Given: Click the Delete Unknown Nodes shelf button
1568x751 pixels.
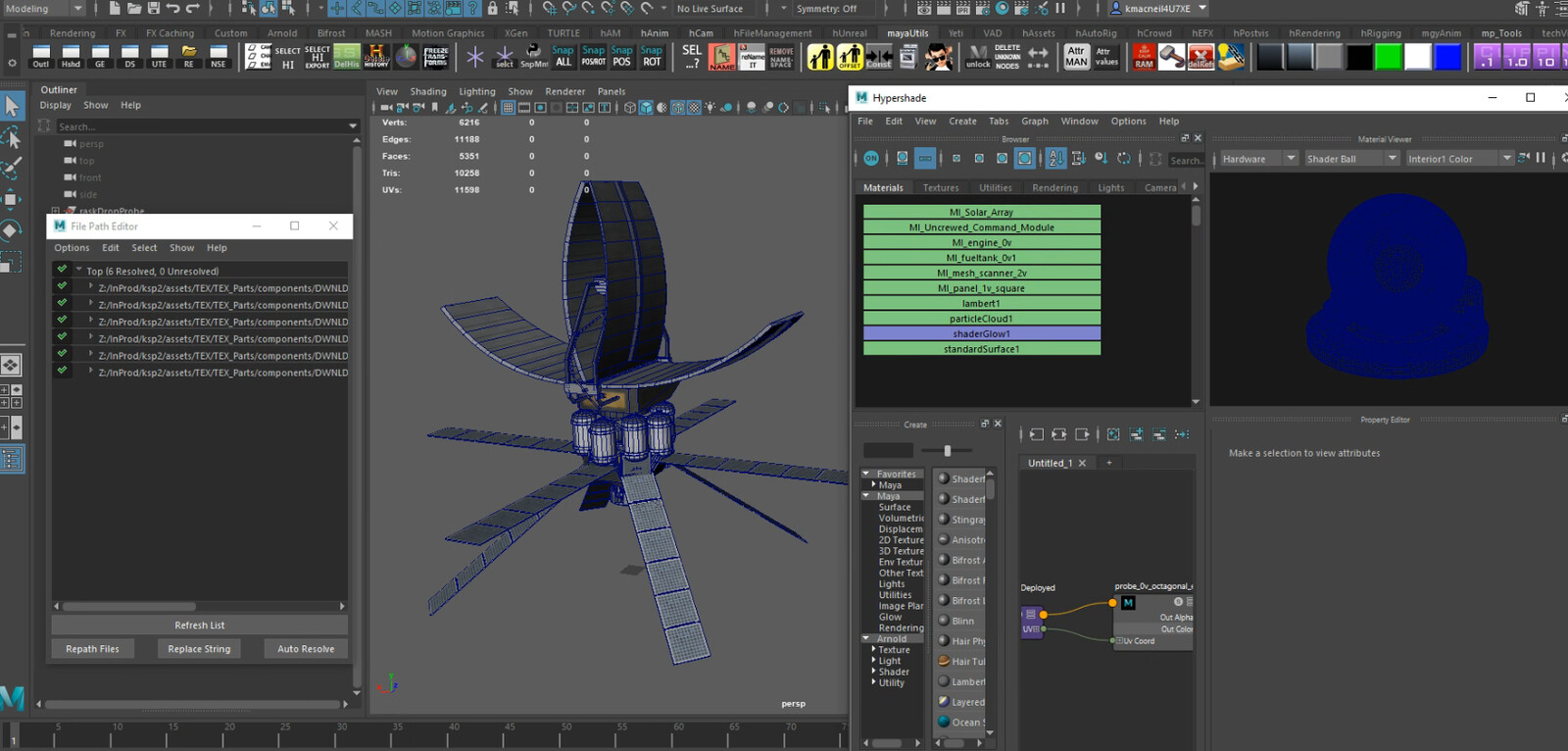Looking at the screenshot, I should tap(1007, 57).
